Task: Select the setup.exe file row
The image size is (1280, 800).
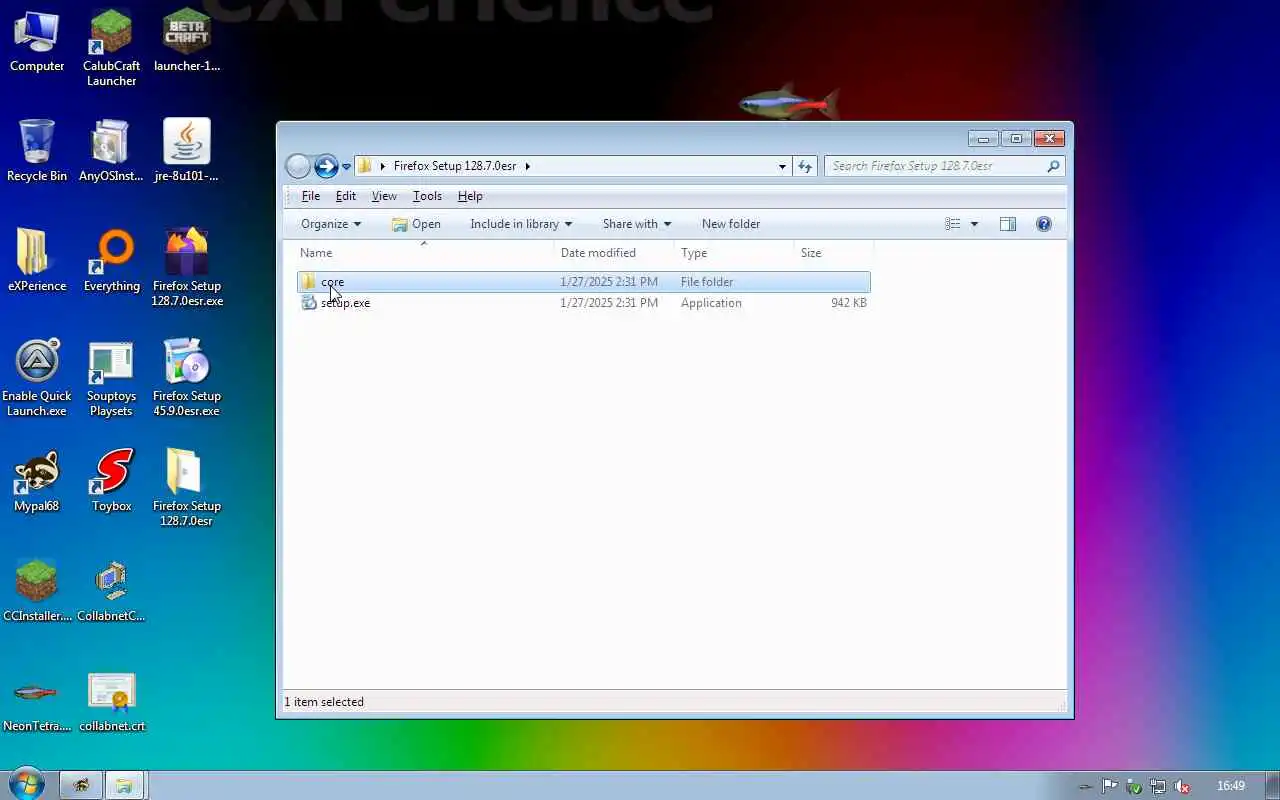Action: (x=583, y=303)
